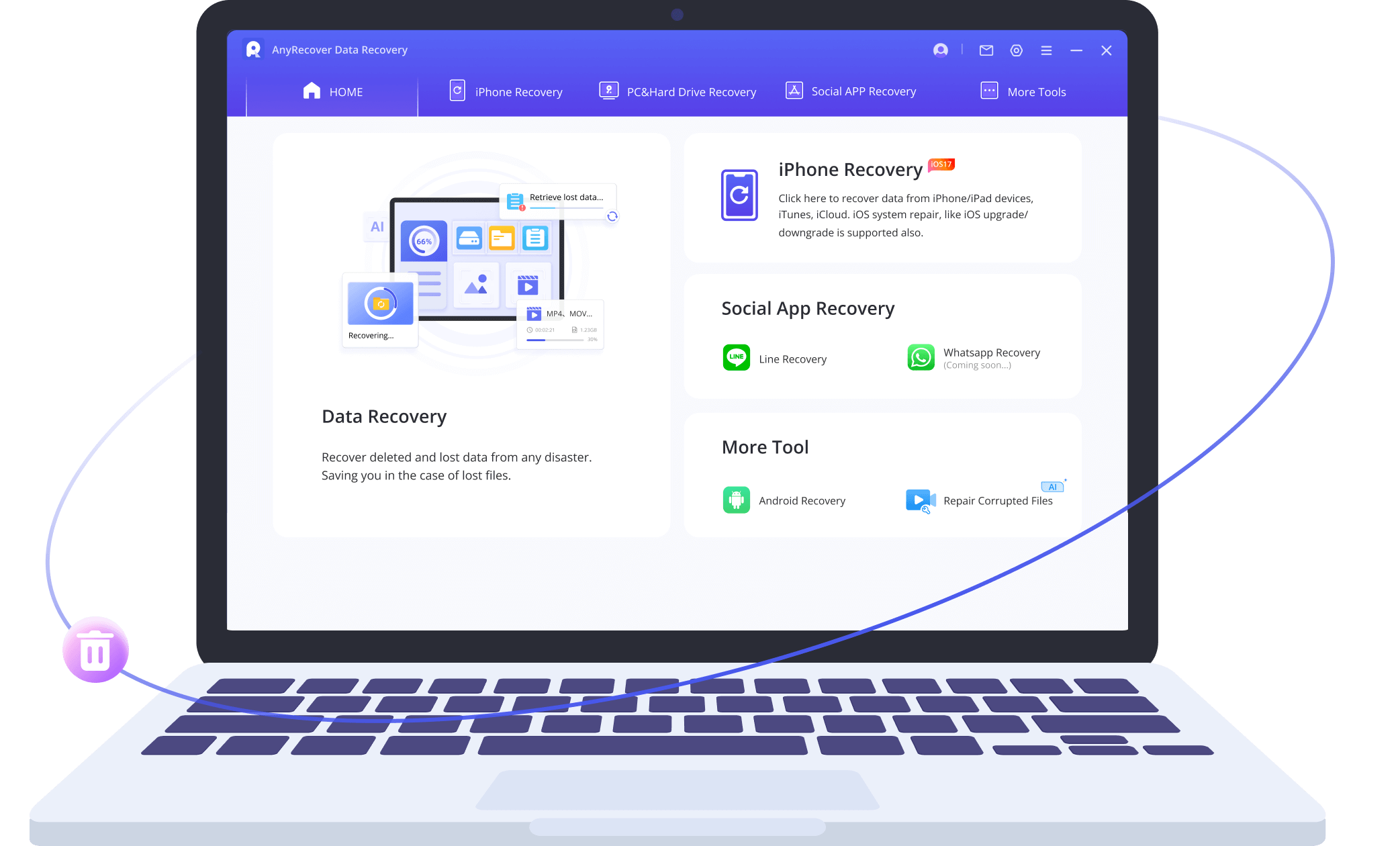Click the Repair Corrupted Files video icon
This screenshot has height=846, width=1400.
pyautogui.click(x=921, y=501)
